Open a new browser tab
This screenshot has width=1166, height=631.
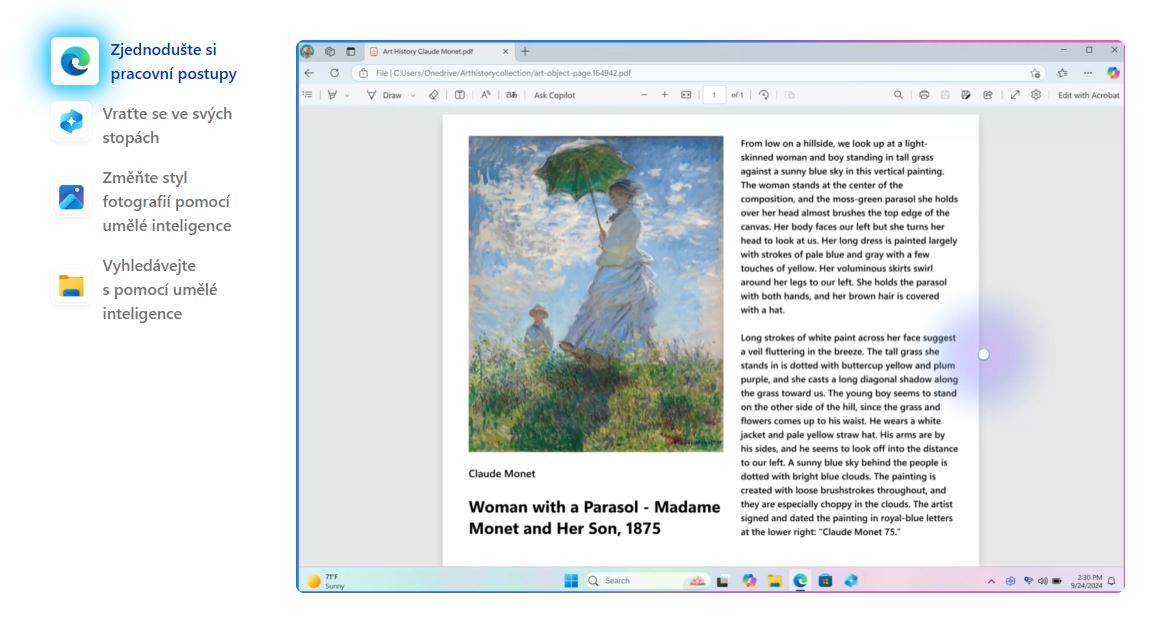click(526, 51)
